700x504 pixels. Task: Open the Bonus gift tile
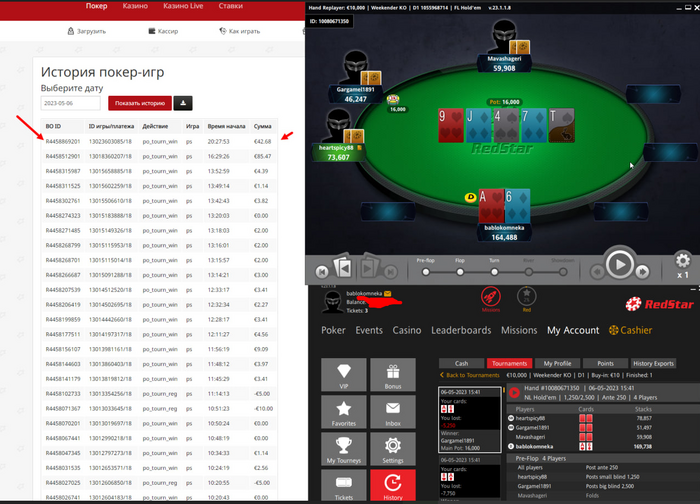point(393,375)
